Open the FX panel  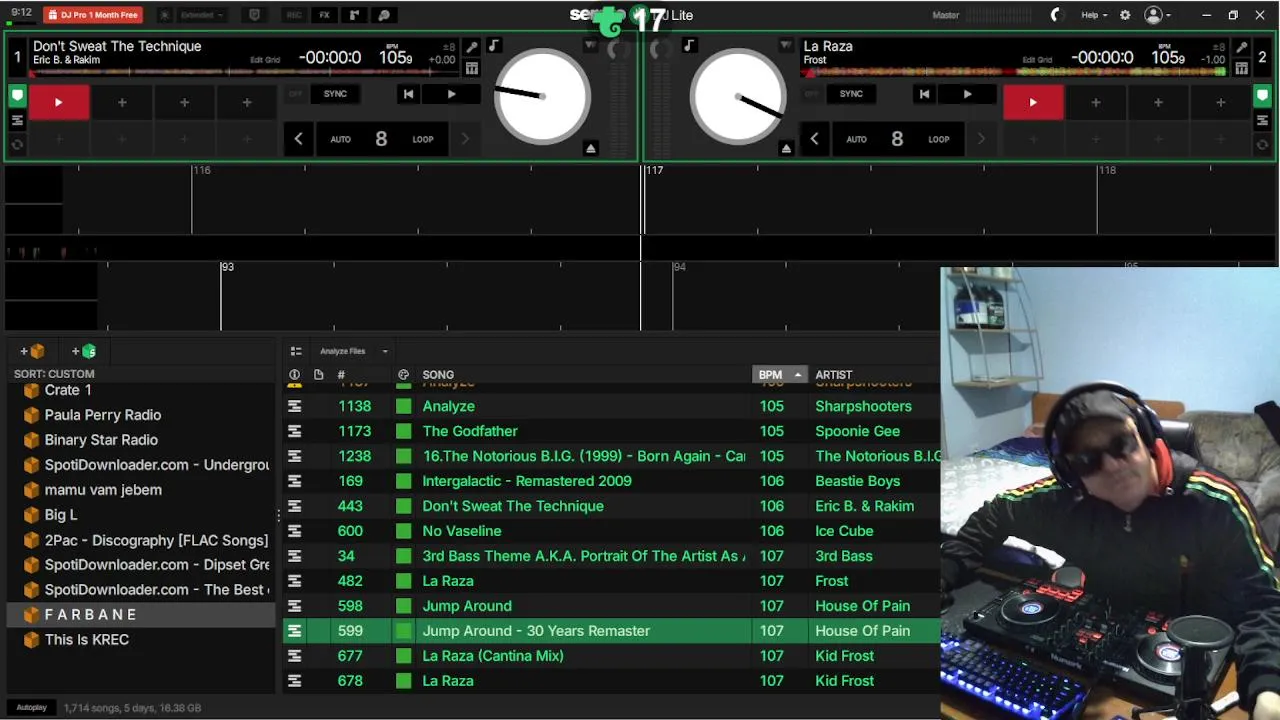point(324,15)
